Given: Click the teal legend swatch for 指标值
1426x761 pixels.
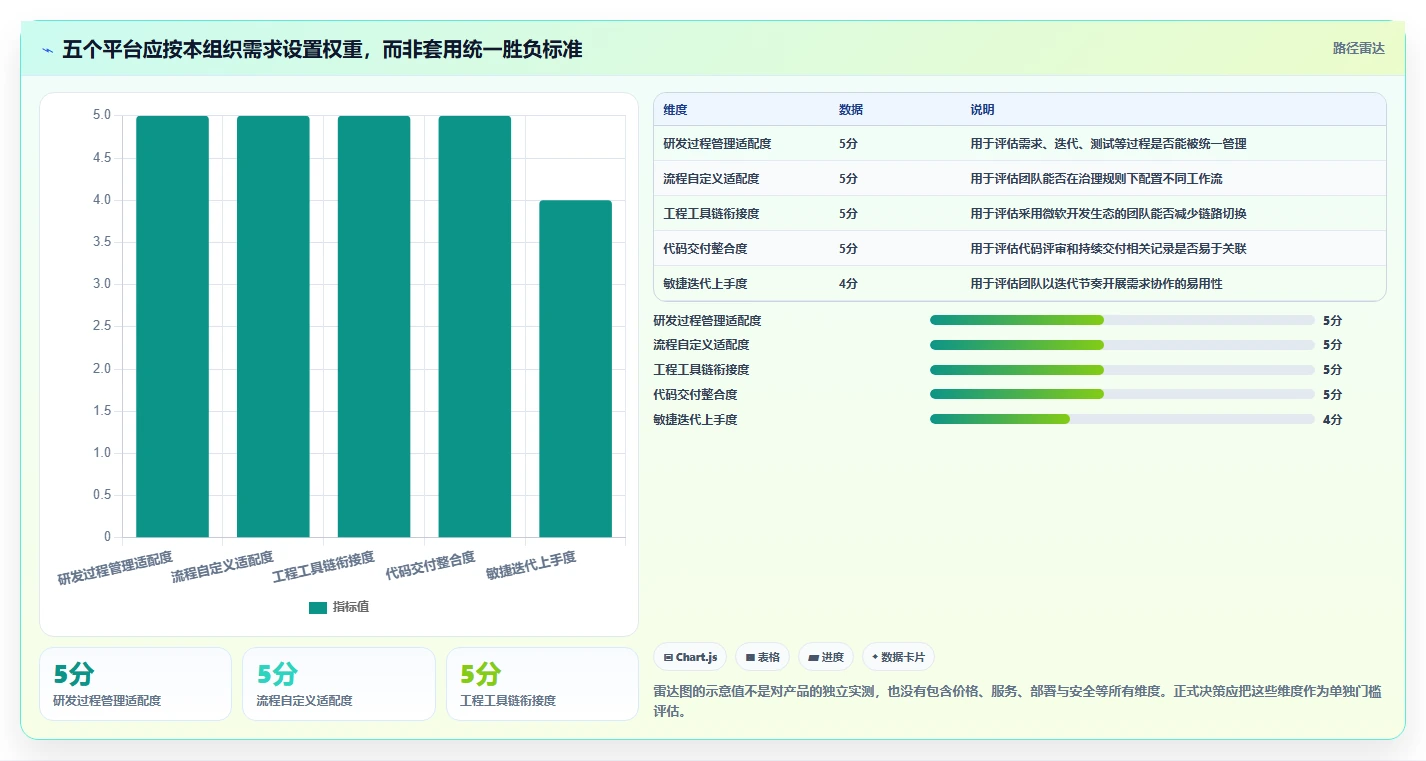Looking at the screenshot, I should coord(318,607).
